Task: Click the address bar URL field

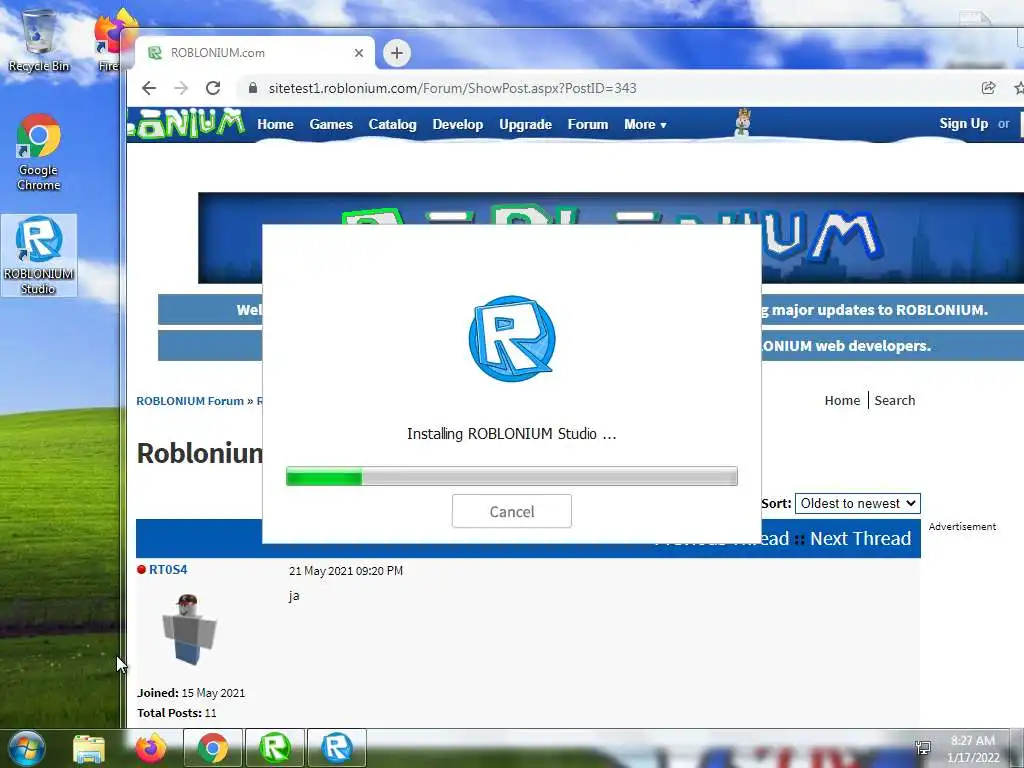Action: [452, 88]
